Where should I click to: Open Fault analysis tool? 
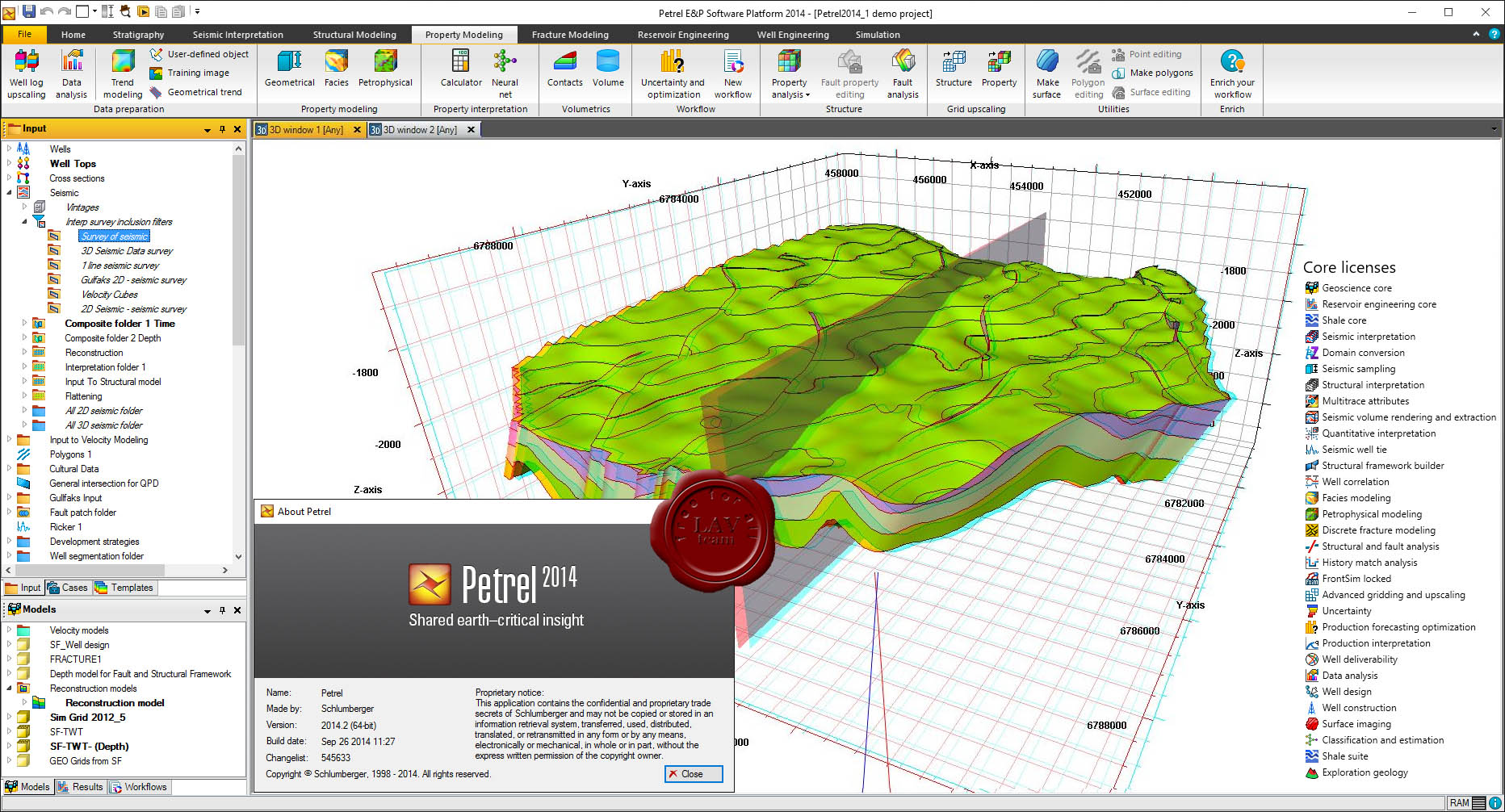click(x=903, y=73)
